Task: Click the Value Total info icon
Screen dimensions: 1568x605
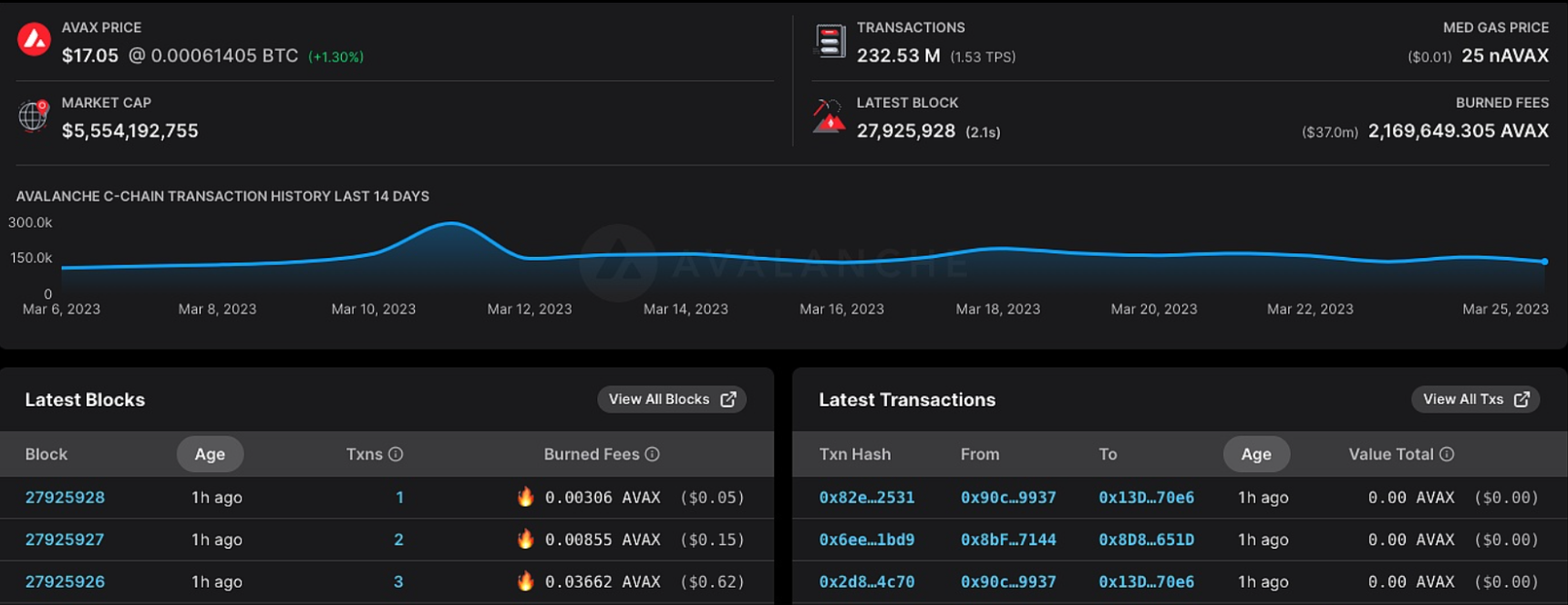Action: 1447,454
